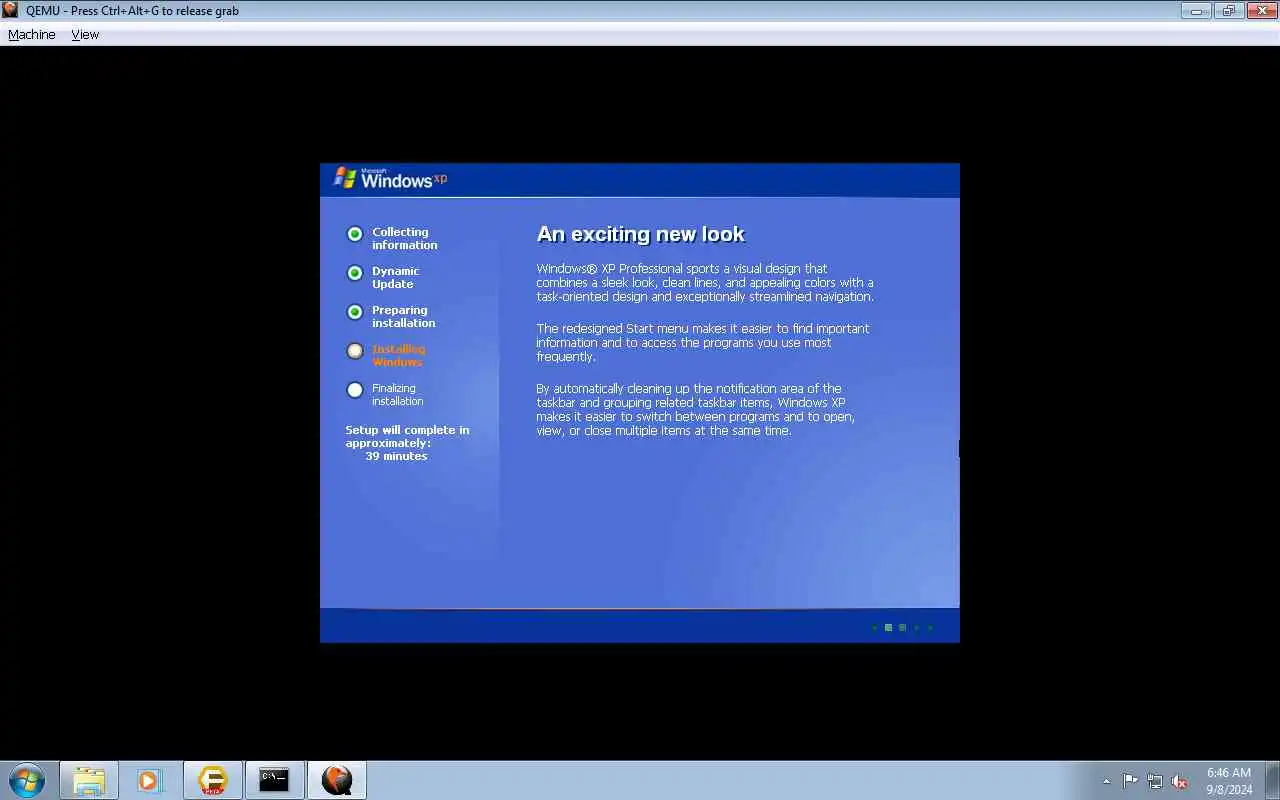Image resolution: width=1280 pixels, height=800 pixels.
Task: Minimize the QEMU window
Action: (1196, 11)
